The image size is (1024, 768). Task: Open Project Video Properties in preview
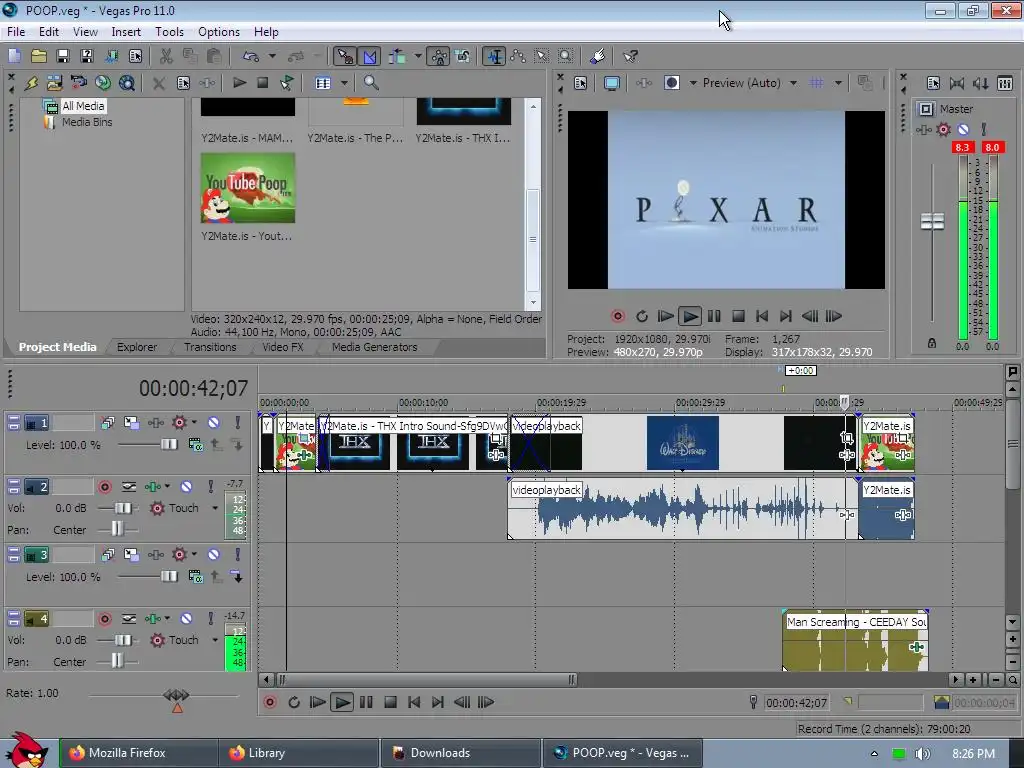[580, 83]
